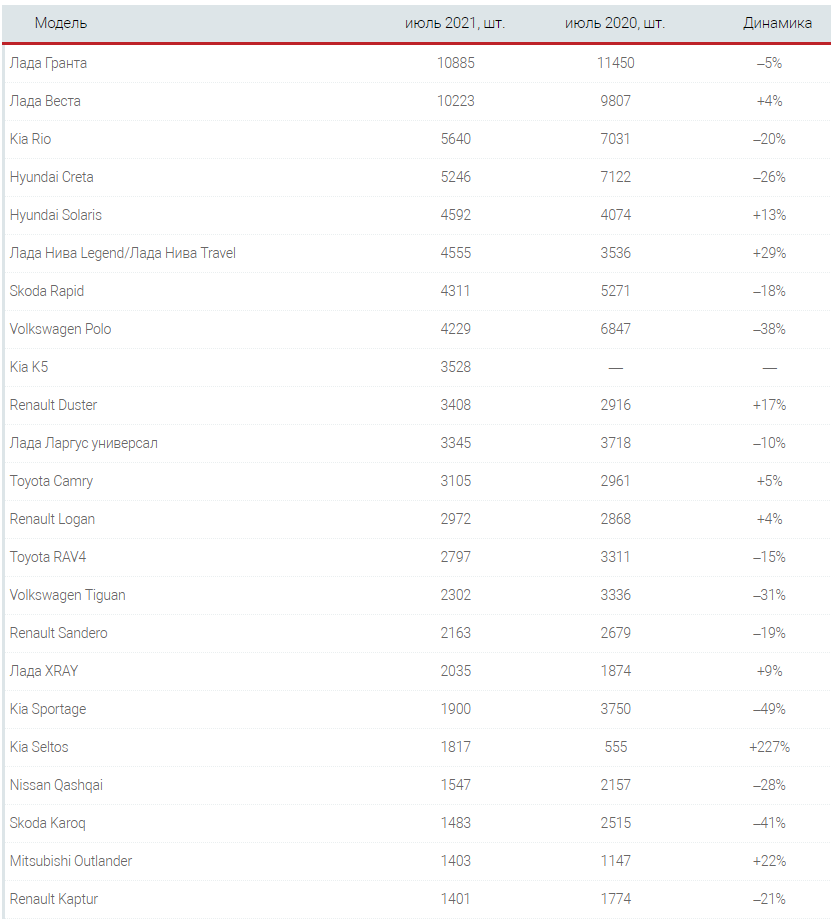Viewport: 831px width, 919px height.
Task: Click the Лада Веста row label
Action: [x=45, y=101]
